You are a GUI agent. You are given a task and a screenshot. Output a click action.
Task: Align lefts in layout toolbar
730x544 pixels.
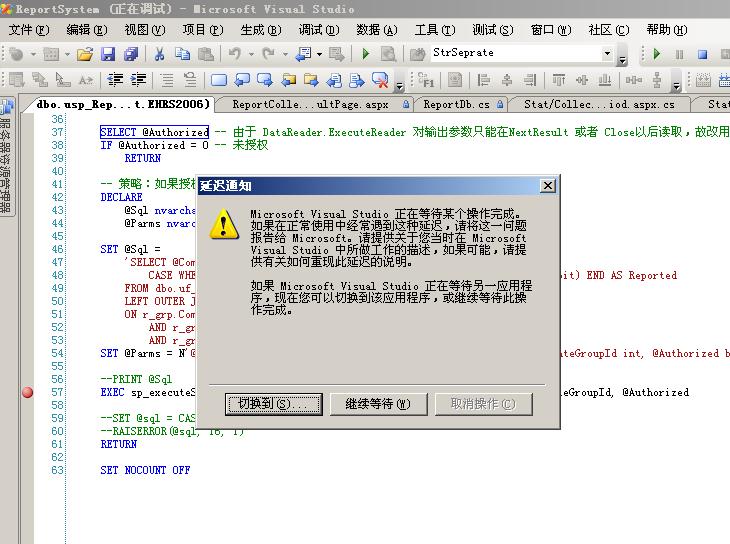(x=484, y=80)
